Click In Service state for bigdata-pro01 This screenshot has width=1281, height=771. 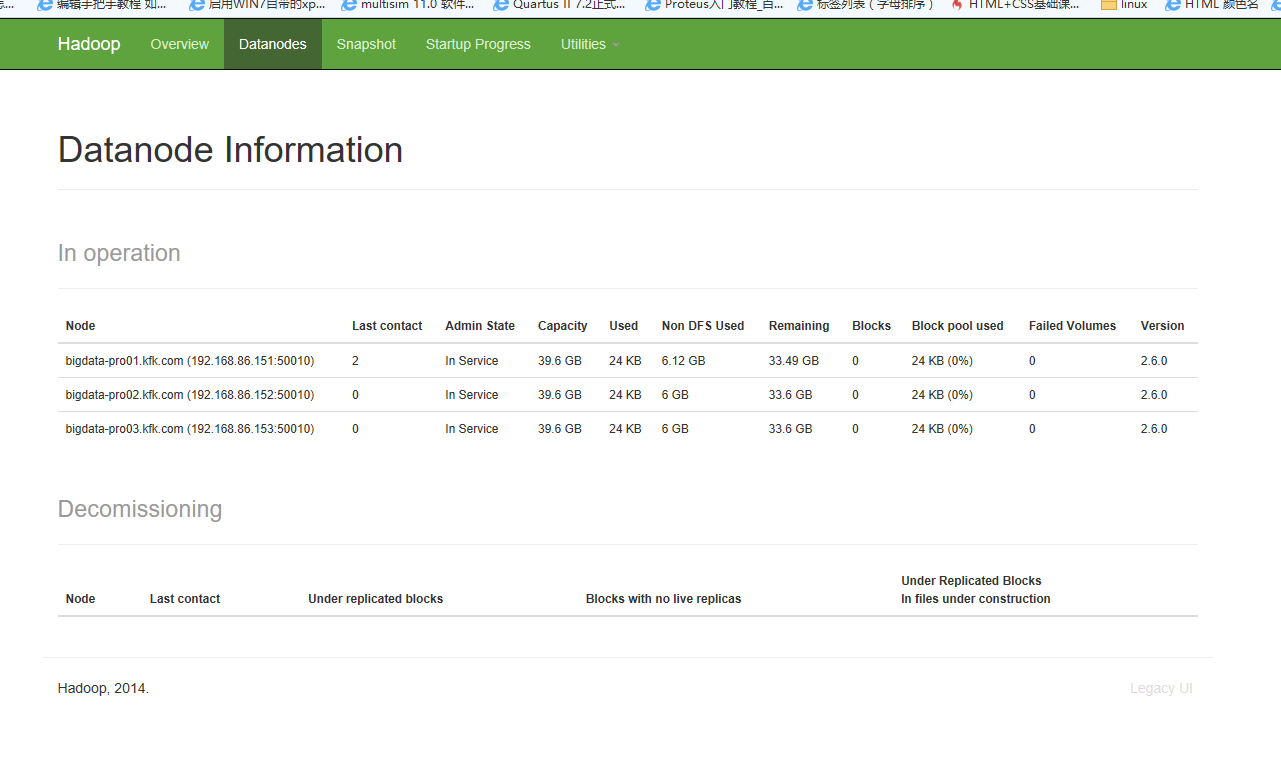pyautogui.click(x=472, y=361)
